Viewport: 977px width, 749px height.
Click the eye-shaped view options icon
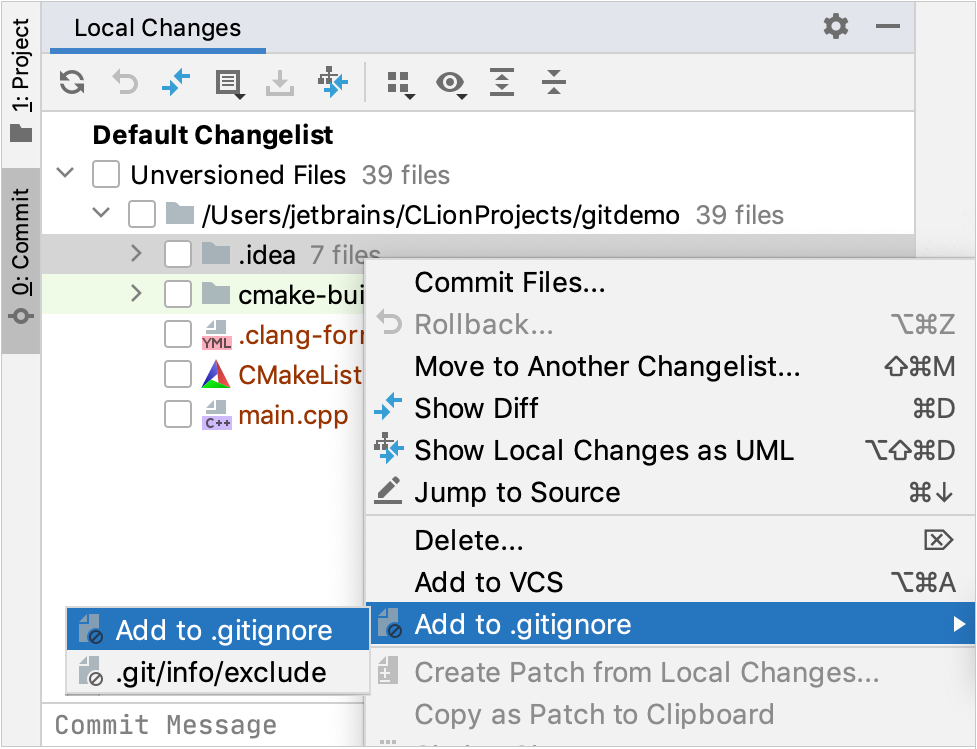(451, 85)
